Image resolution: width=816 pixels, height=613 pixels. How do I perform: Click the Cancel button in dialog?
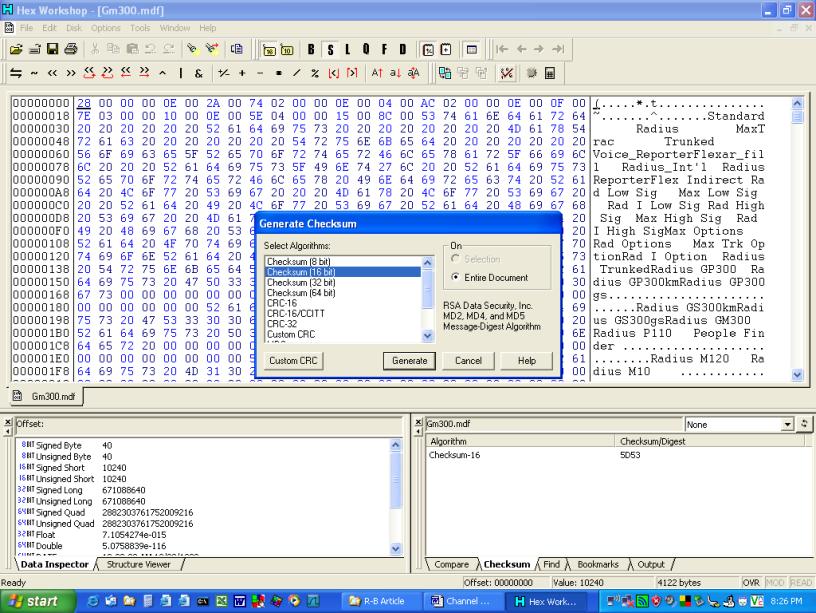point(468,361)
